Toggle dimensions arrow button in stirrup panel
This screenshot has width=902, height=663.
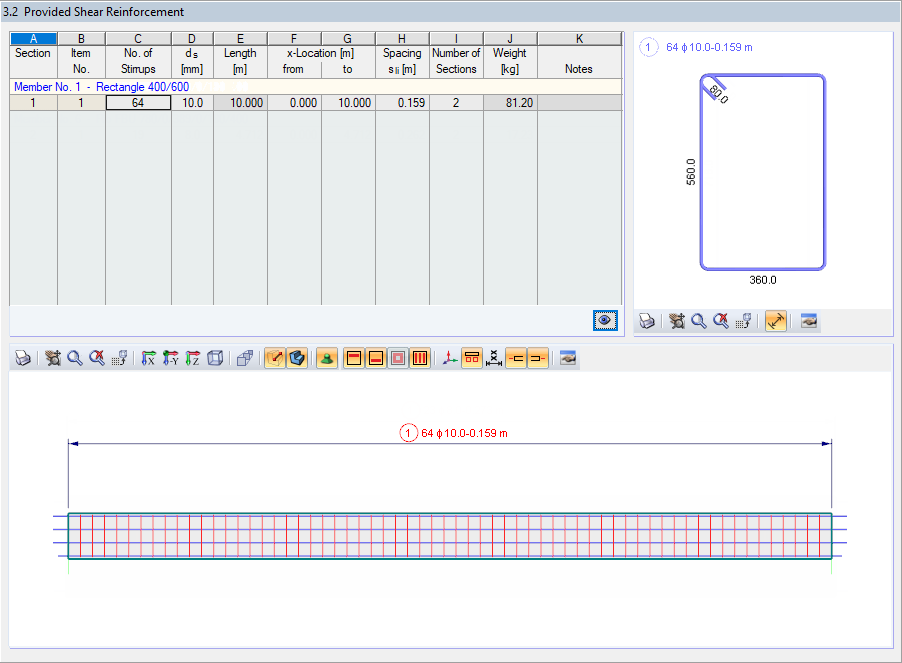[776, 321]
